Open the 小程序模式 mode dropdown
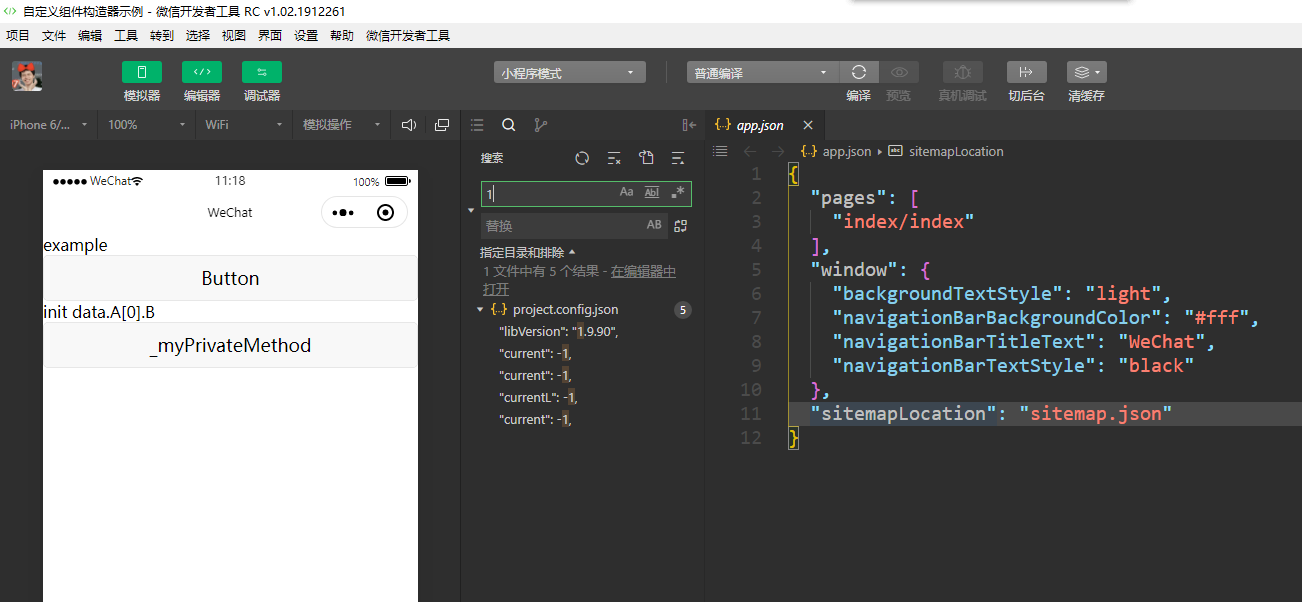 point(570,73)
